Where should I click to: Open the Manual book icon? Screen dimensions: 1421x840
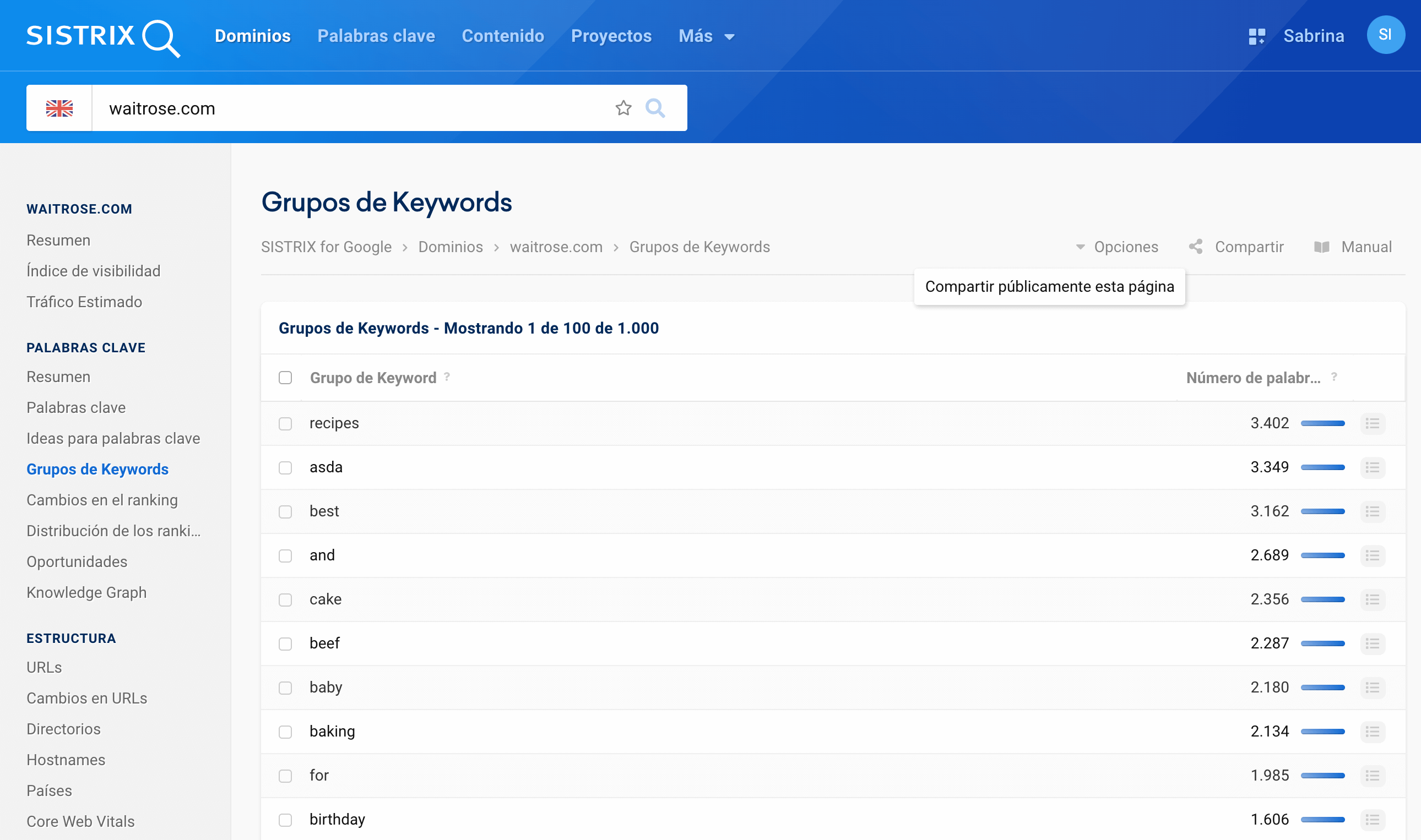point(1321,247)
